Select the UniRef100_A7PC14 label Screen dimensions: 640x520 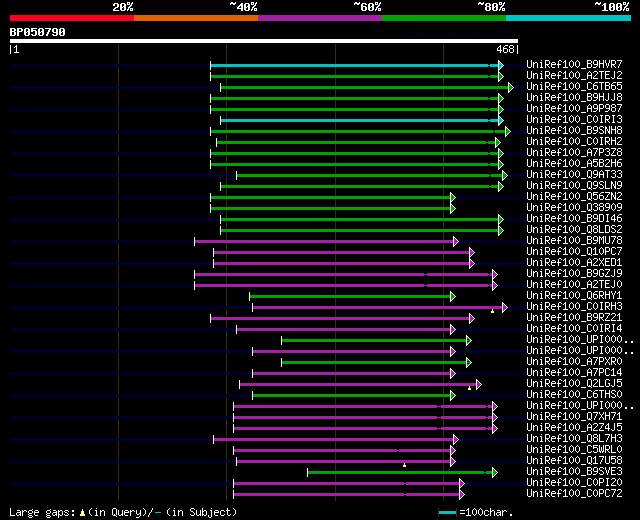pos(574,372)
